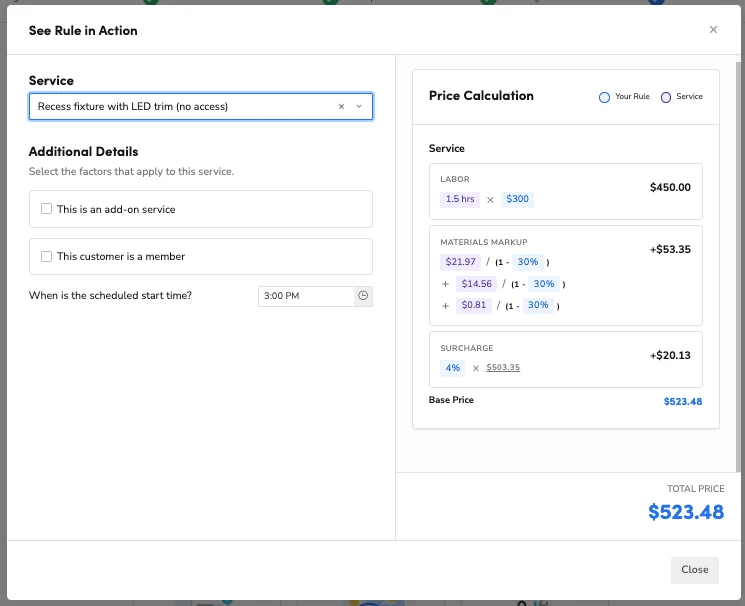This screenshot has height=606, width=745.
Task: Click the 30% chip beside $21.97
Action: pyautogui.click(x=527, y=262)
